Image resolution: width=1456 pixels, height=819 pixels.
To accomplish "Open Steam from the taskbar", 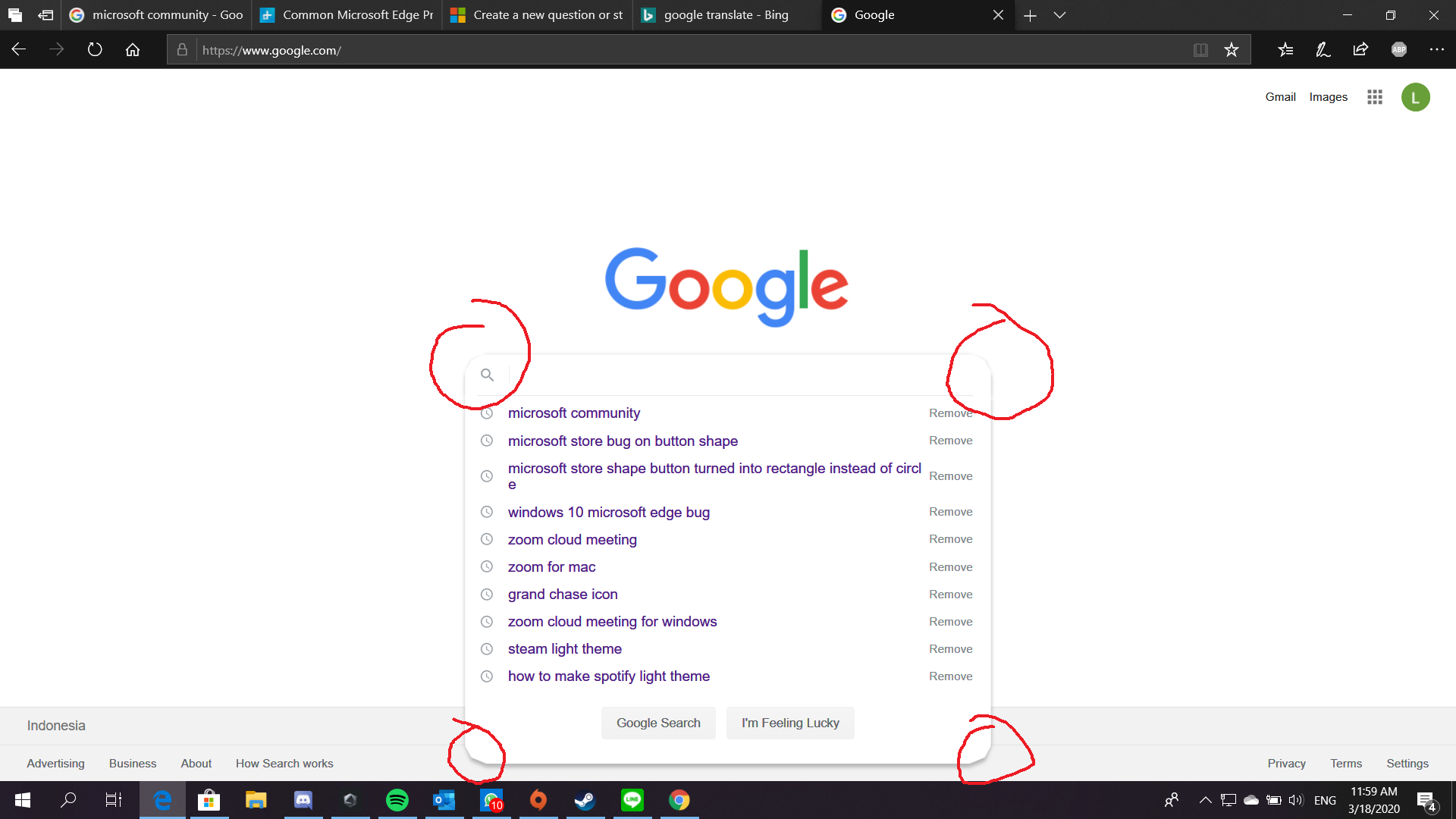I will click(x=585, y=800).
